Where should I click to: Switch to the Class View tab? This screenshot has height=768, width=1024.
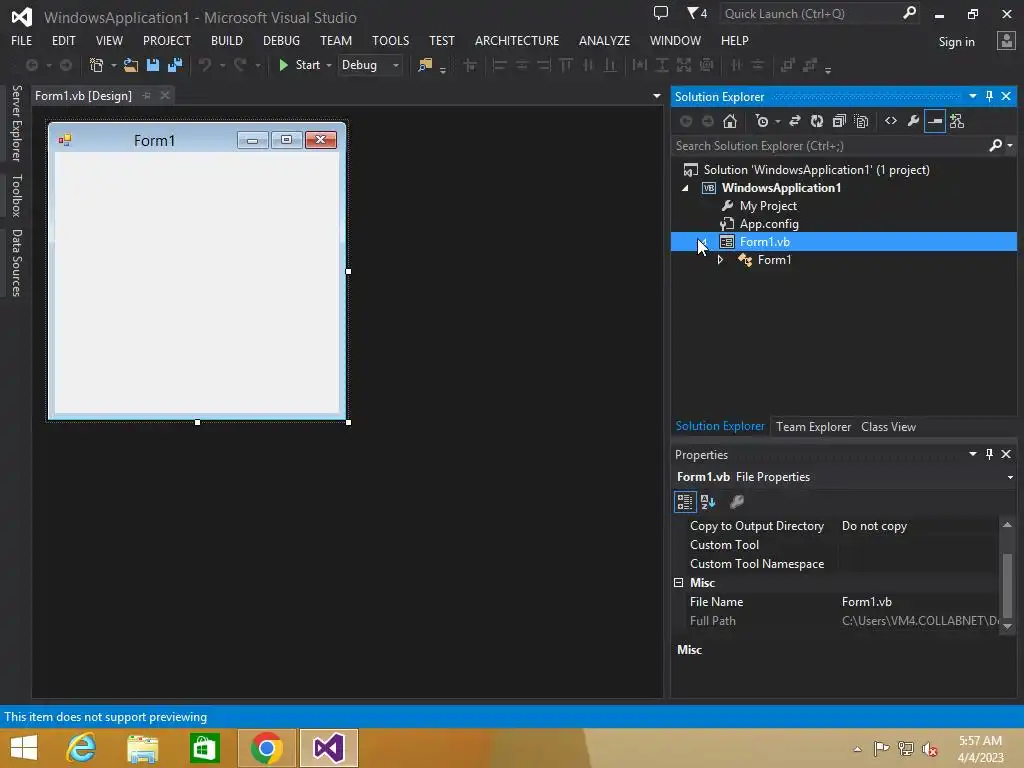pyautogui.click(x=888, y=427)
